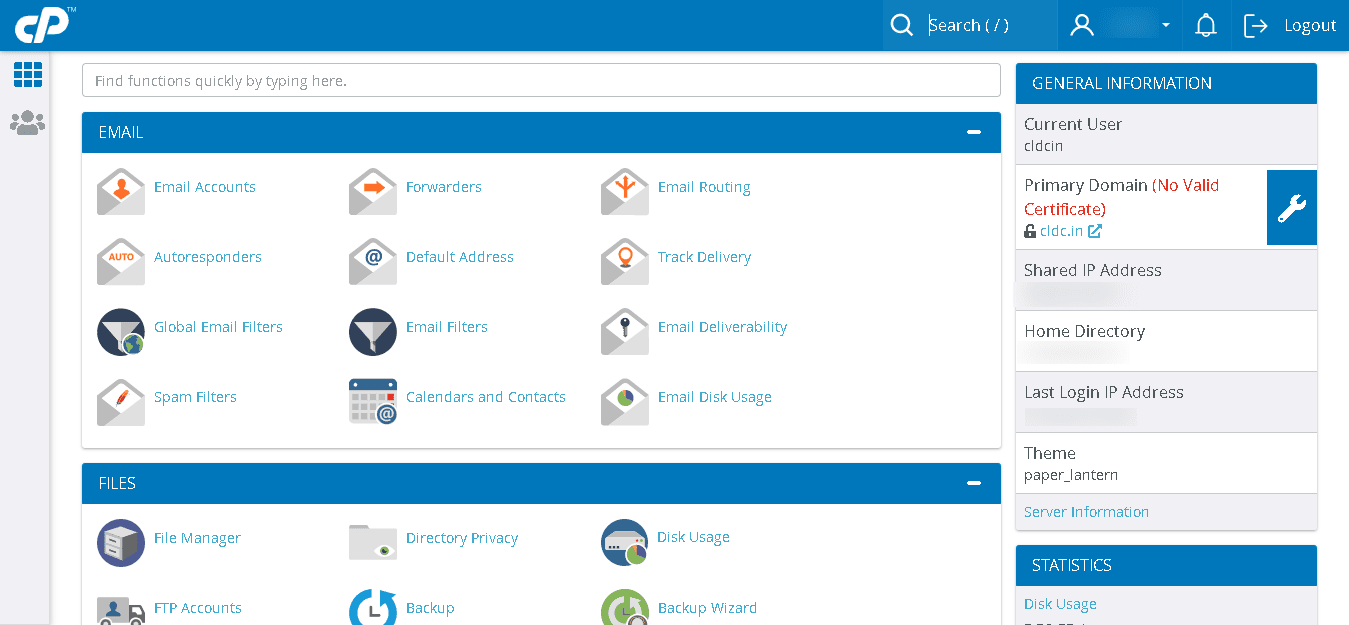Collapse the Files section
Screen dimensions: 1349x625
pyautogui.click(x=974, y=483)
